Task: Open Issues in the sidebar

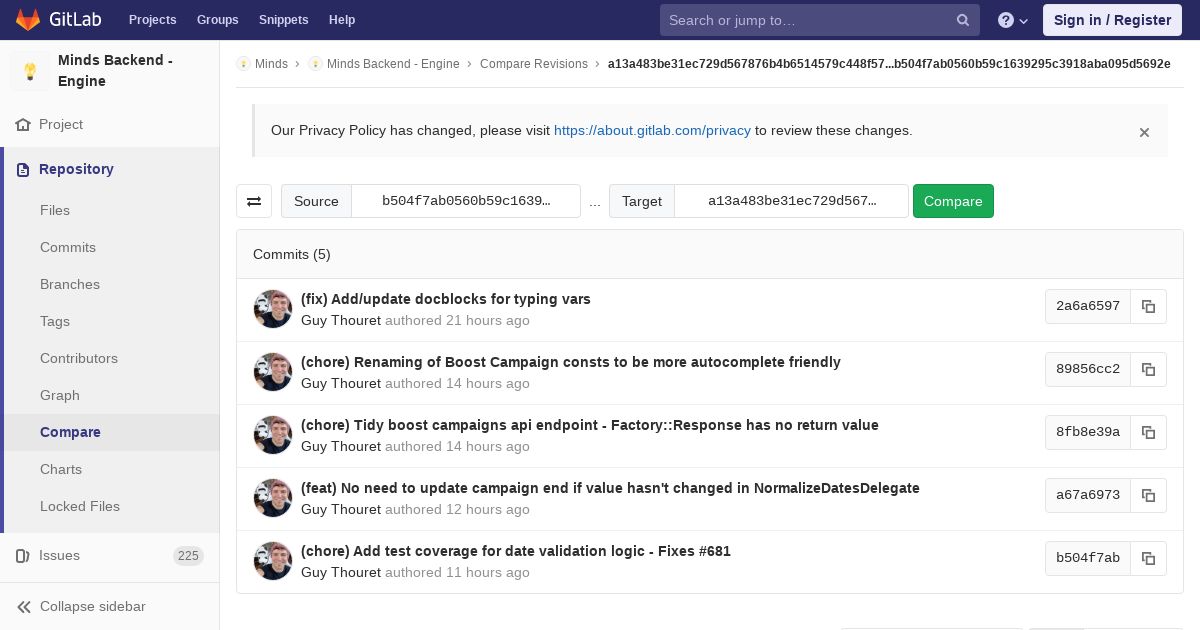Action: [x=59, y=555]
